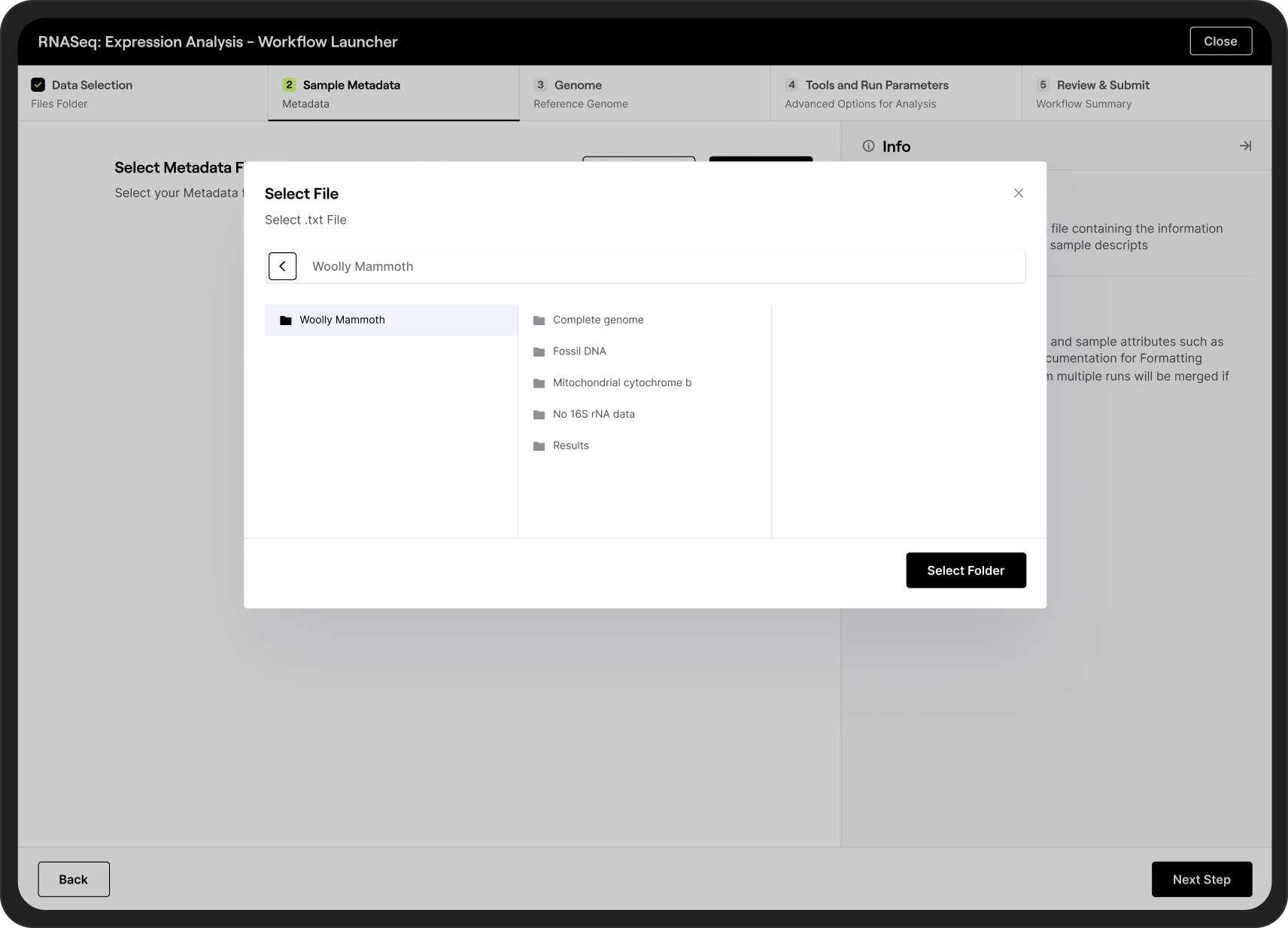Expand the Complete genome folder
1288x928 pixels.
(x=598, y=320)
